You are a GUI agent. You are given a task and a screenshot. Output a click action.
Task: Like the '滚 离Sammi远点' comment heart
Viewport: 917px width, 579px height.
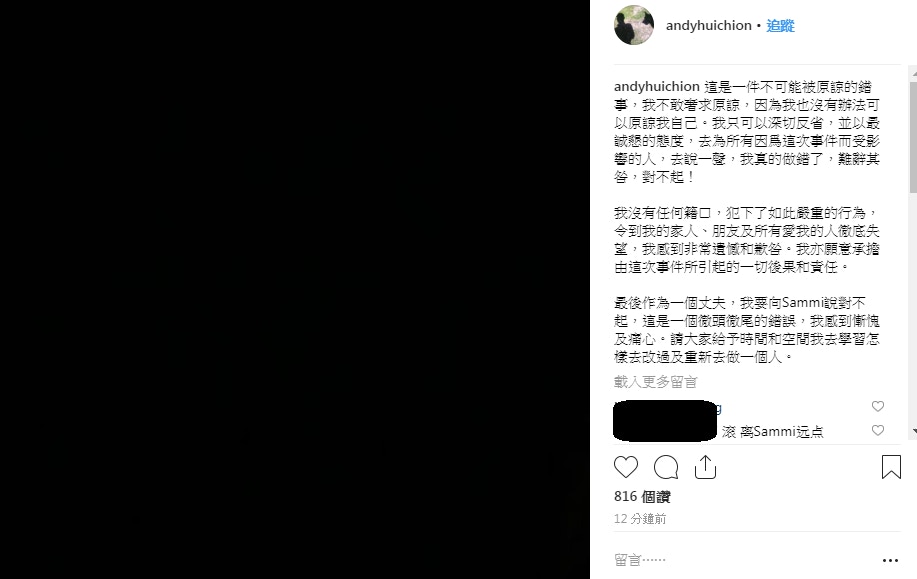pyautogui.click(x=878, y=430)
